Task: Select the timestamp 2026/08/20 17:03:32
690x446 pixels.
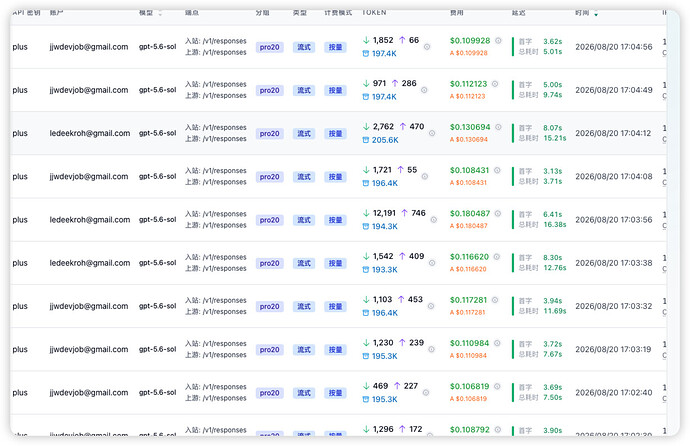Action: [613, 306]
